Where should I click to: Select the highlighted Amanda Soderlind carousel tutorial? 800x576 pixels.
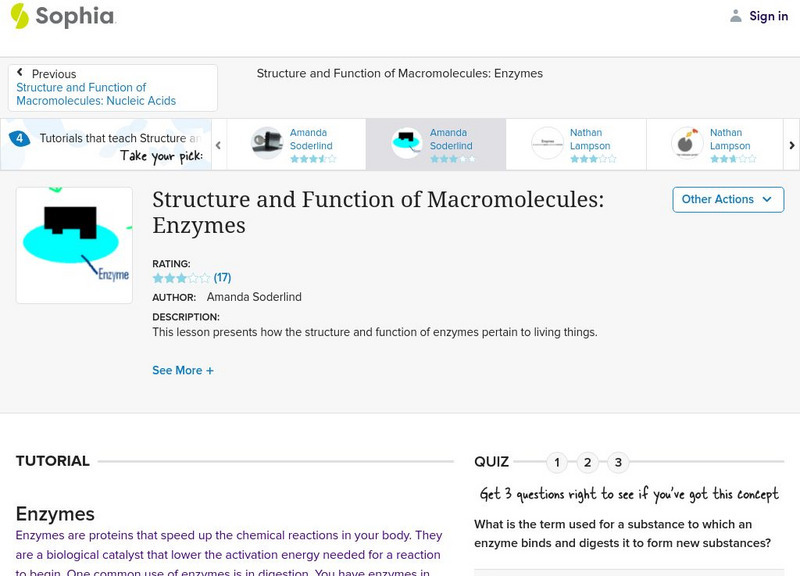point(435,144)
